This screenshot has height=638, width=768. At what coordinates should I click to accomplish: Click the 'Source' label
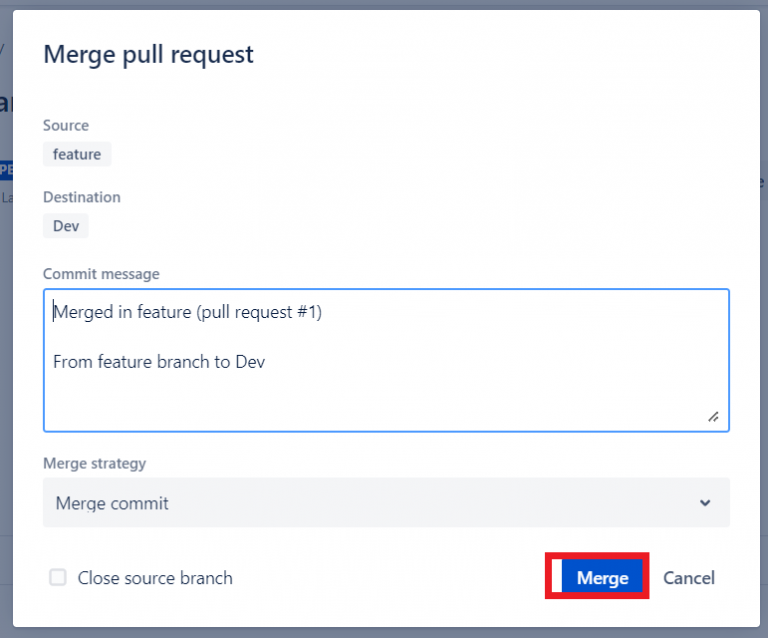pyautogui.click(x=66, y=126)
